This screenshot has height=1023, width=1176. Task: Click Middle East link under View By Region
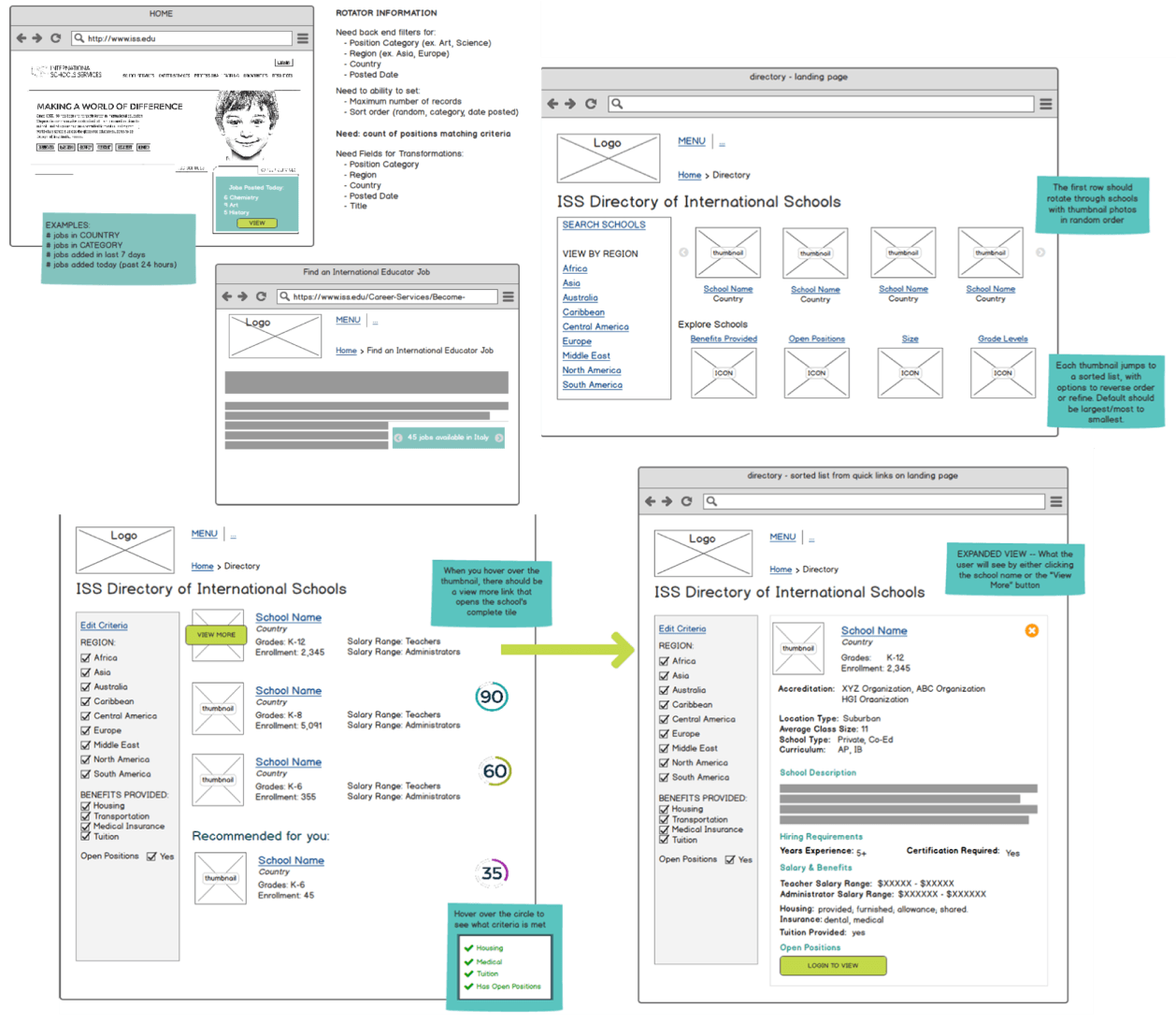coord(585,355)
